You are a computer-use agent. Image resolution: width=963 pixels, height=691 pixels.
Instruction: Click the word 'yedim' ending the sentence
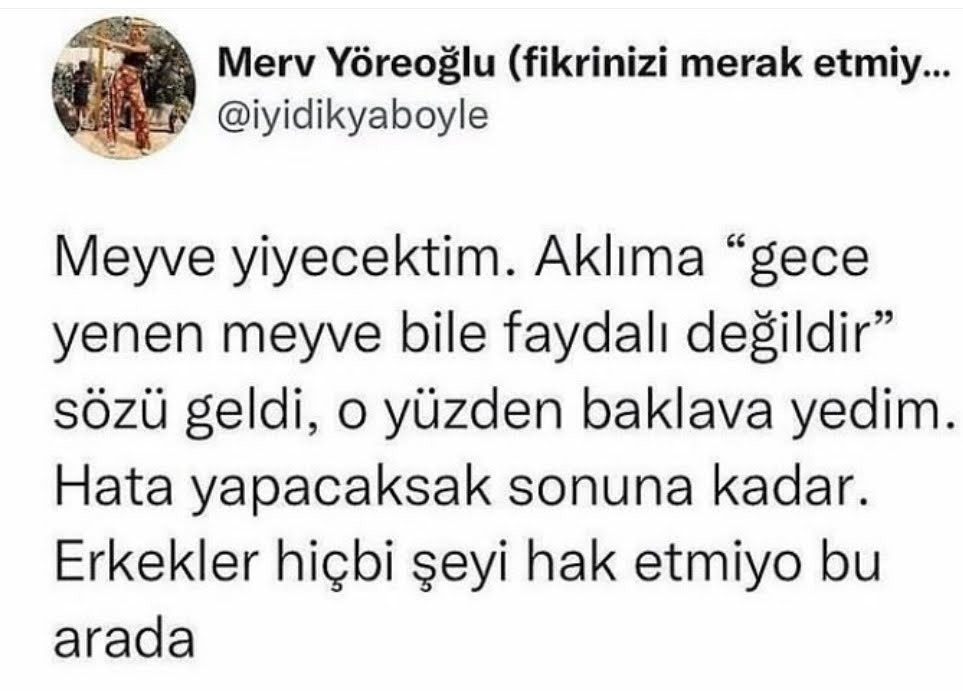point(865,413)
